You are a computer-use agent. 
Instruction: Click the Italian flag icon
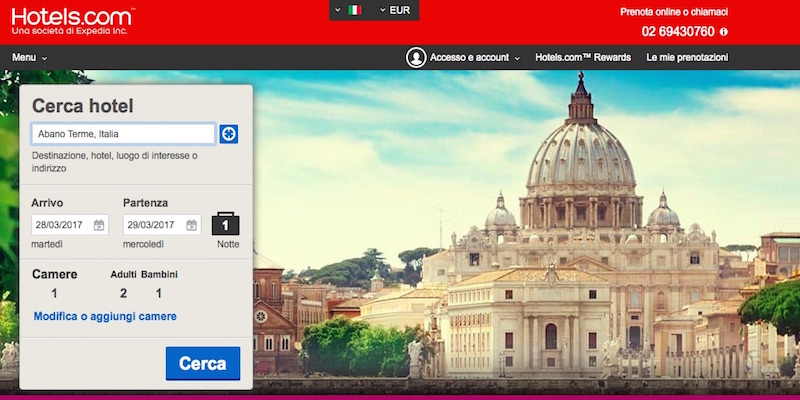(355, 10)
